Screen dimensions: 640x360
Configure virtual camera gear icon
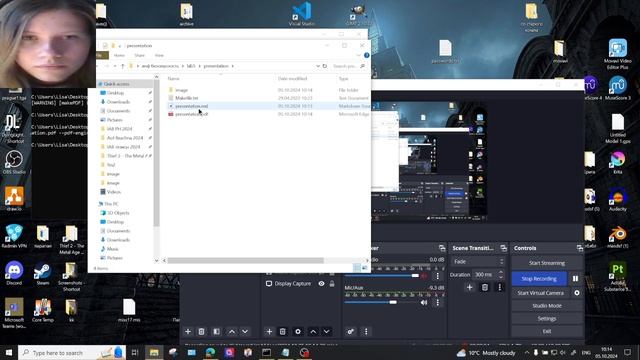[577, 293]
